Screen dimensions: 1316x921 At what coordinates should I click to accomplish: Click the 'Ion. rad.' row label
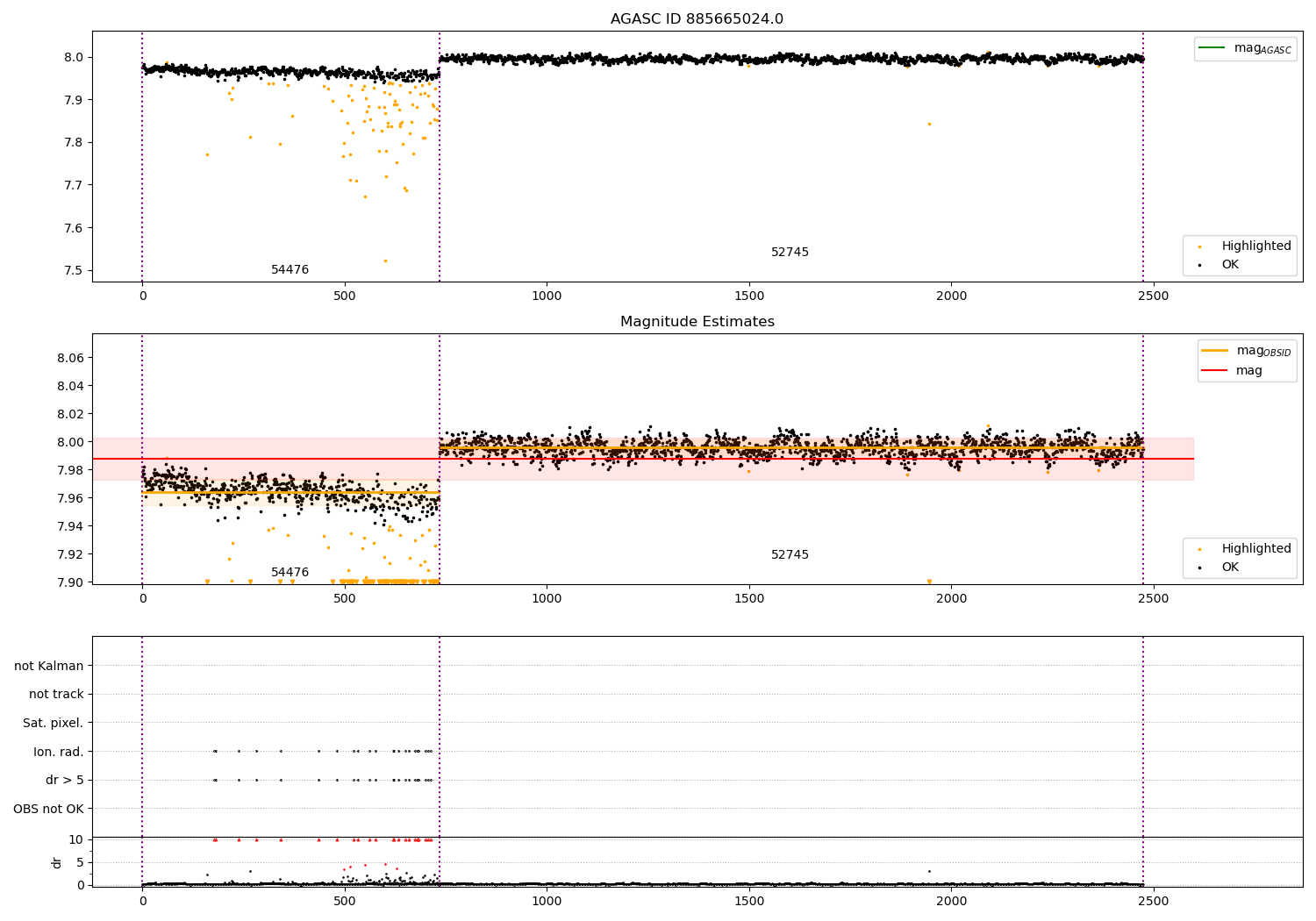59,752
